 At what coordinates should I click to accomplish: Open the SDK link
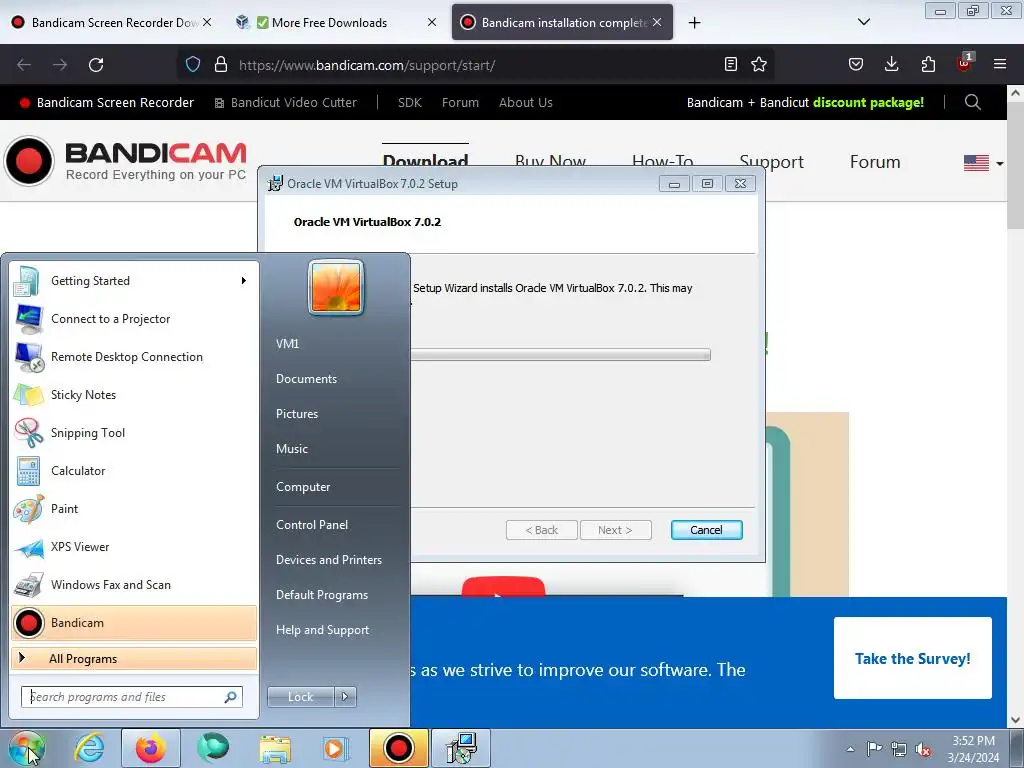(409, 103)
